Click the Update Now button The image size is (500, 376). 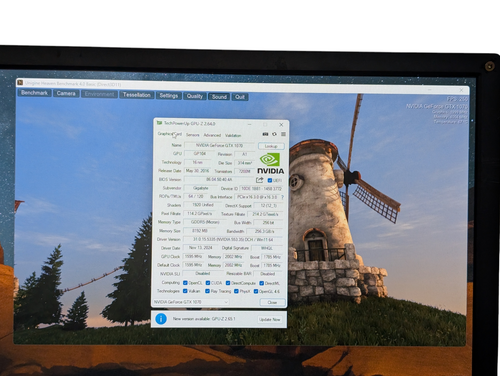click(x=270, y=319)
